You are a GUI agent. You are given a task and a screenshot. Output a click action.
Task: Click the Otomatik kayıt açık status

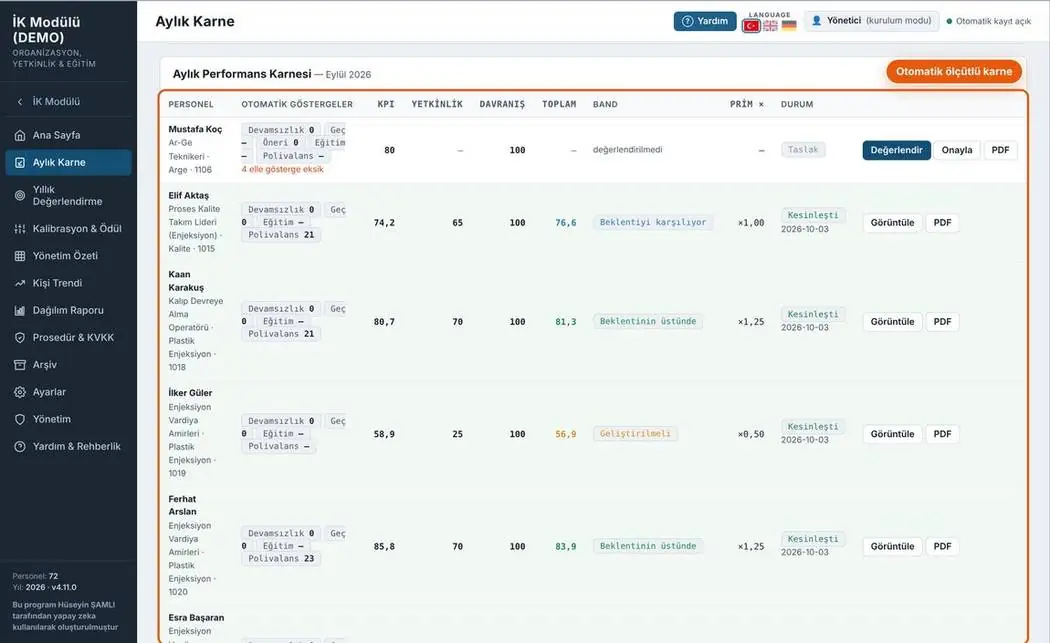(x=989, y=21)
